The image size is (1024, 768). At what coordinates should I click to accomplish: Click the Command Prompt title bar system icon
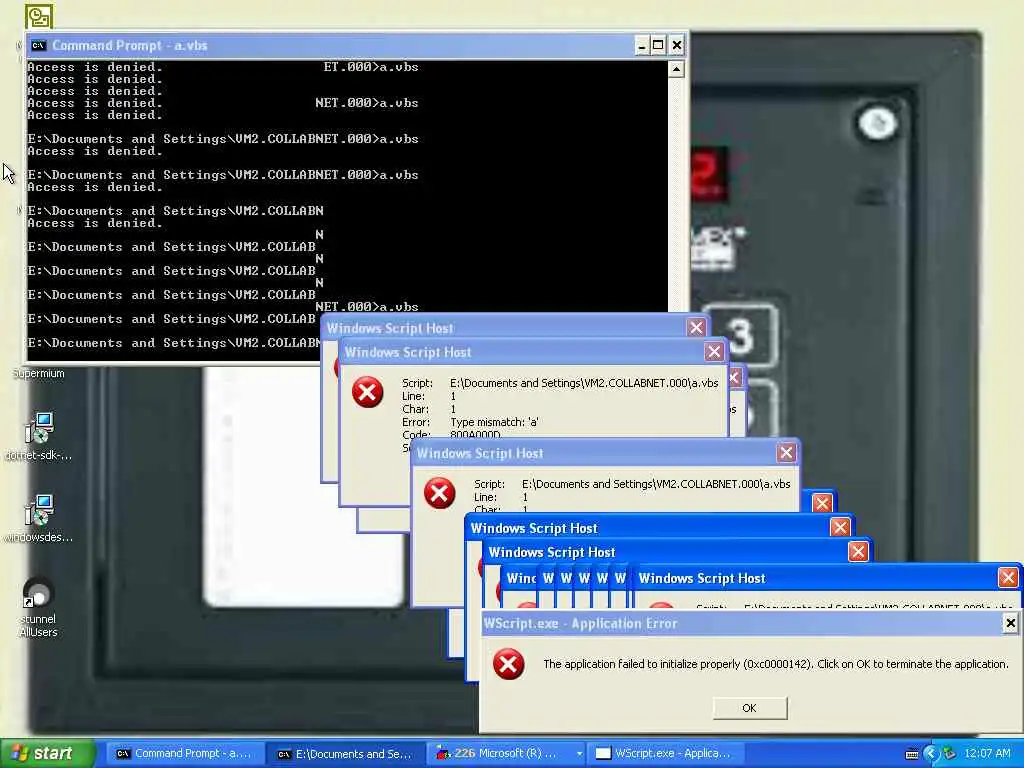coord(39,45)
